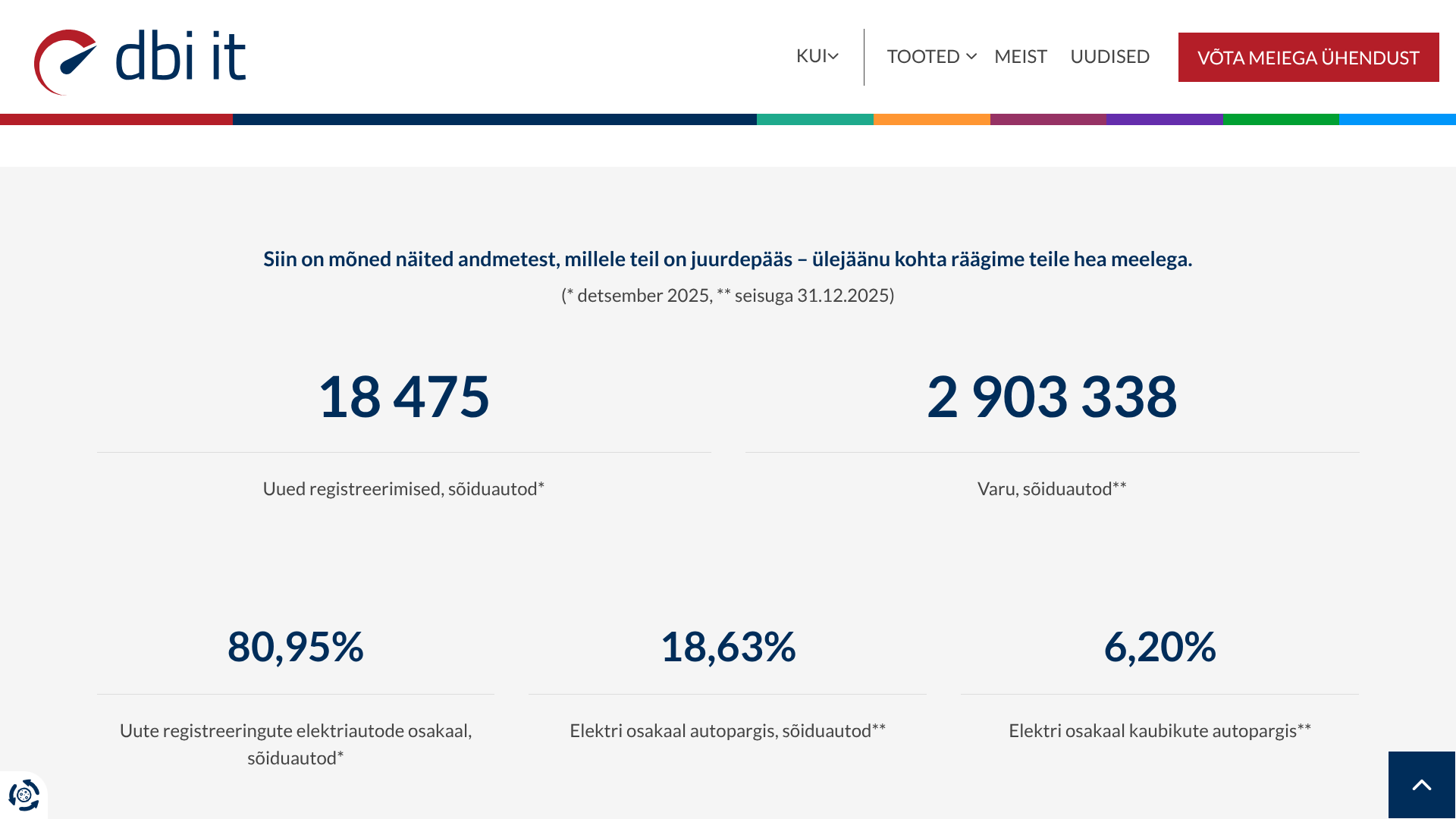Screen dimensions: 1456x819
Task: Go to the MEIST page
Action: click(x=1020, y=57)
